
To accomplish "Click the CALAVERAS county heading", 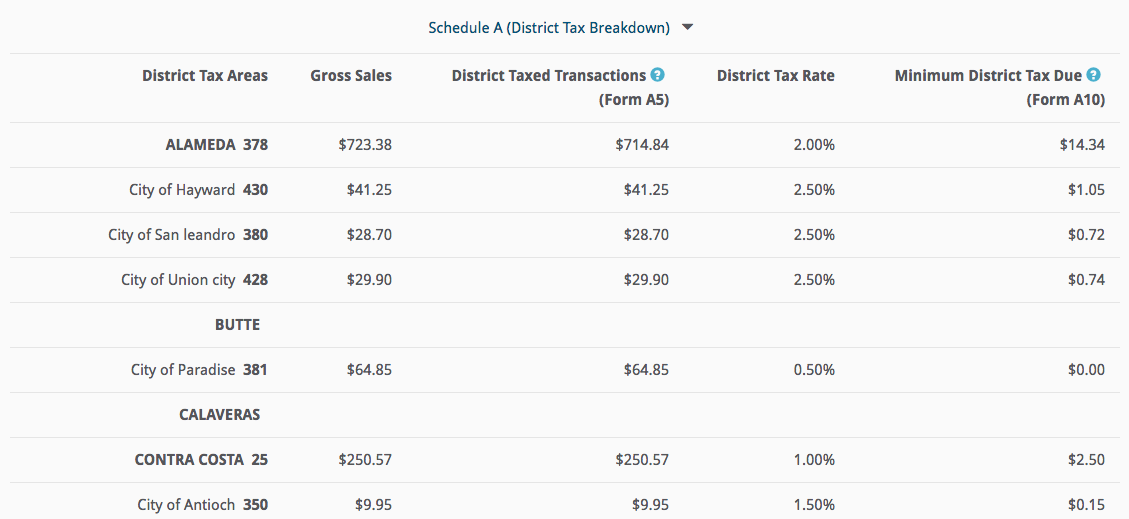I will [x=220, y=415].
